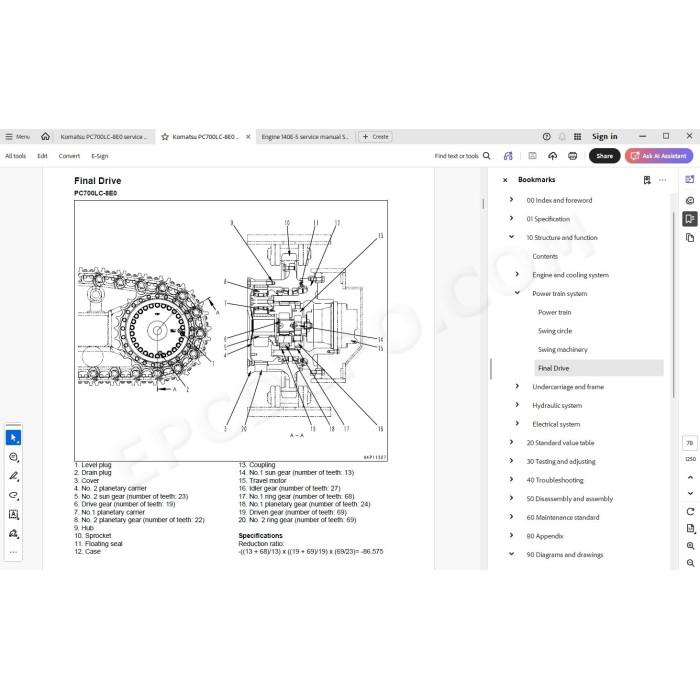Close the Bookmarks panel

click(x=505, y=180)
